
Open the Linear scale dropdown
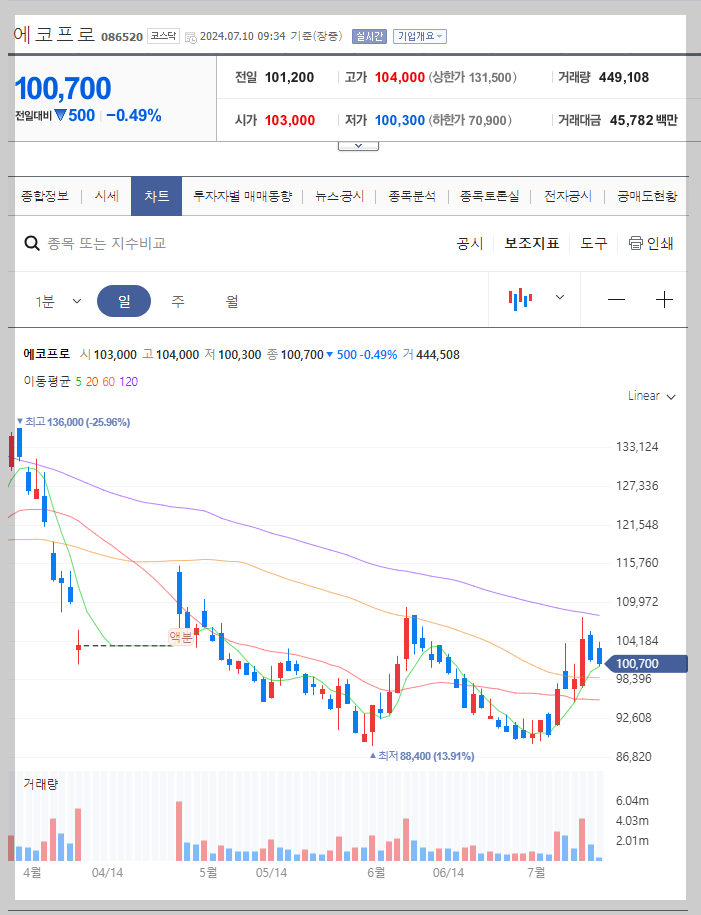coord(651,396)
